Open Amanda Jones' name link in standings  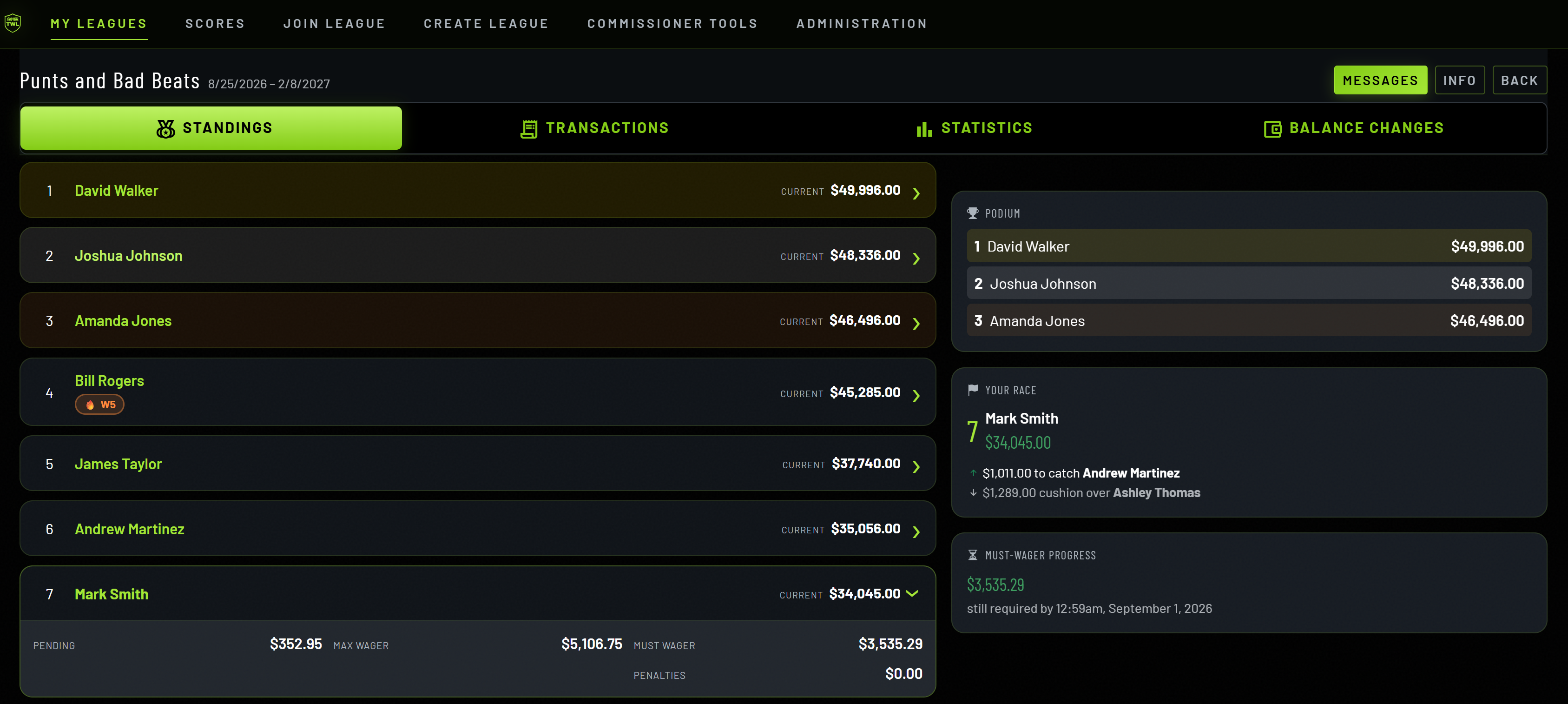pyautogui.click(x=123, y=321)
